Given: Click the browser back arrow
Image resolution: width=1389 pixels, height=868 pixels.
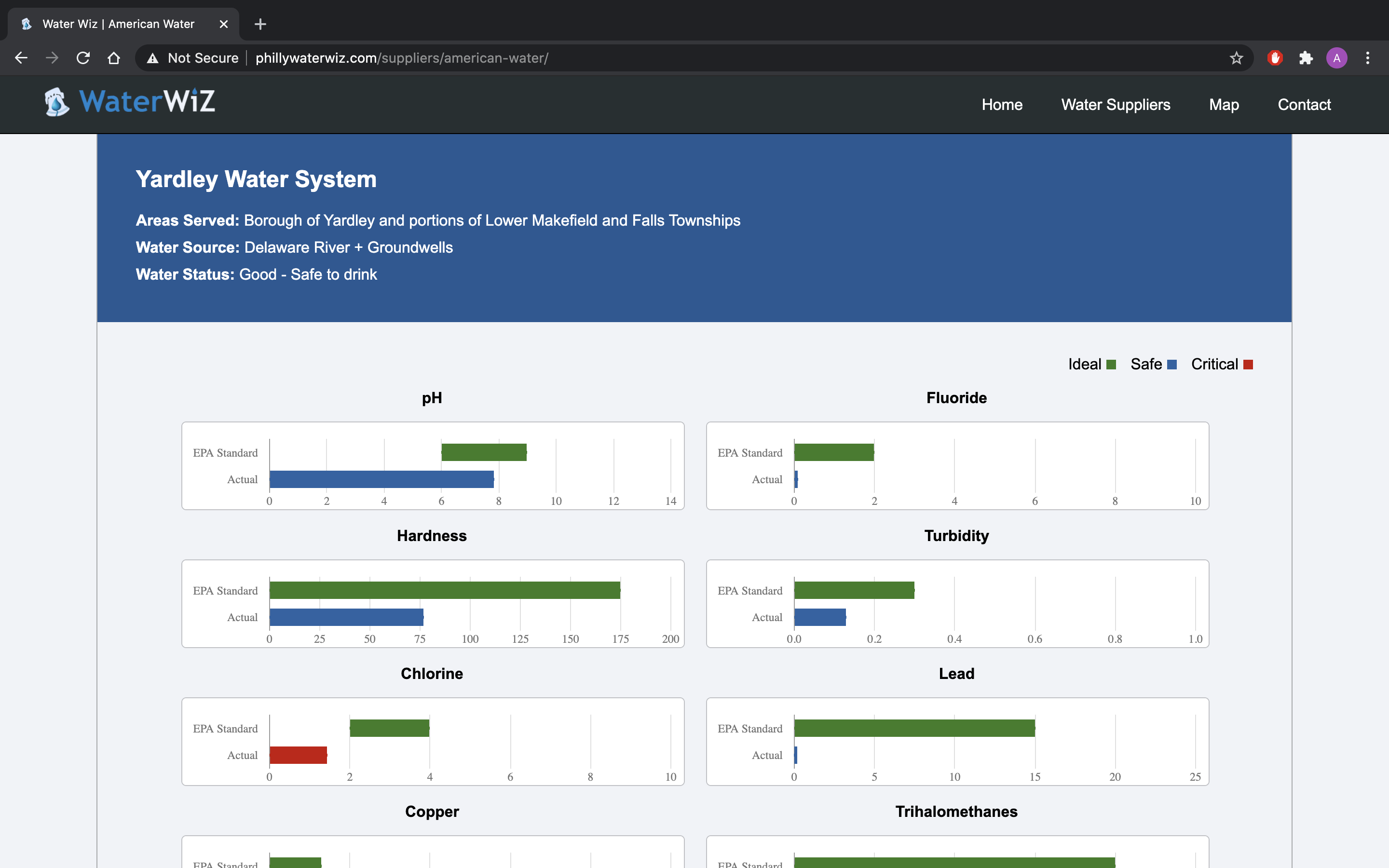Looking at the screenshot, I should (21, 58).
